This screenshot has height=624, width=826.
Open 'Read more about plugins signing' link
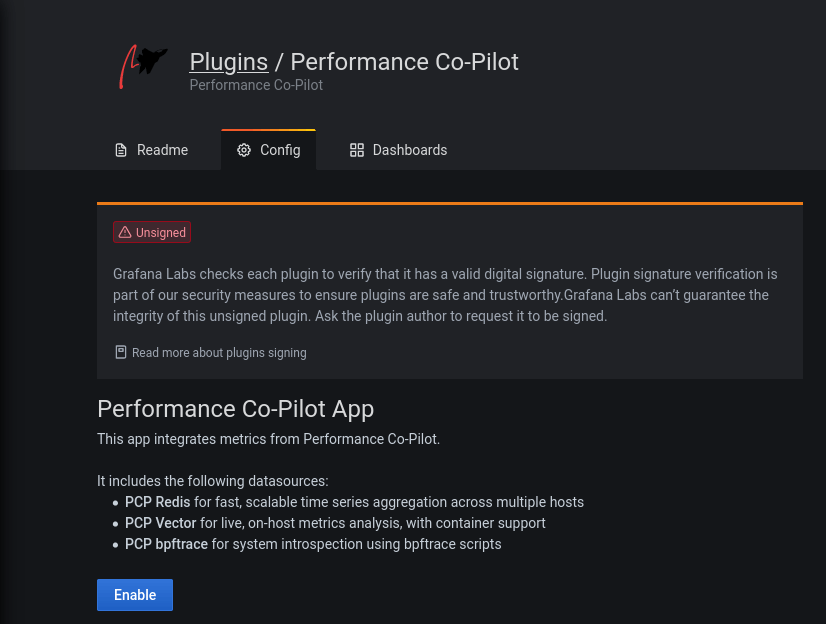(219, 353)
